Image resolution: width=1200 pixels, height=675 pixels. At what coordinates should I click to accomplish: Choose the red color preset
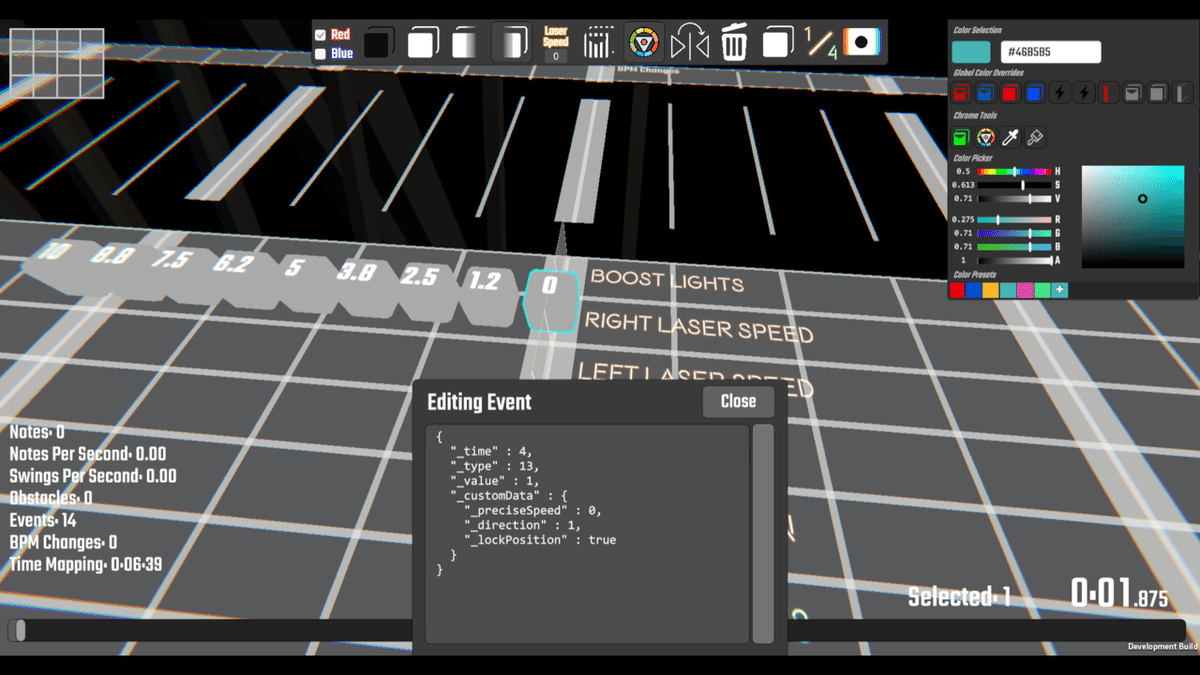[957, 290]
